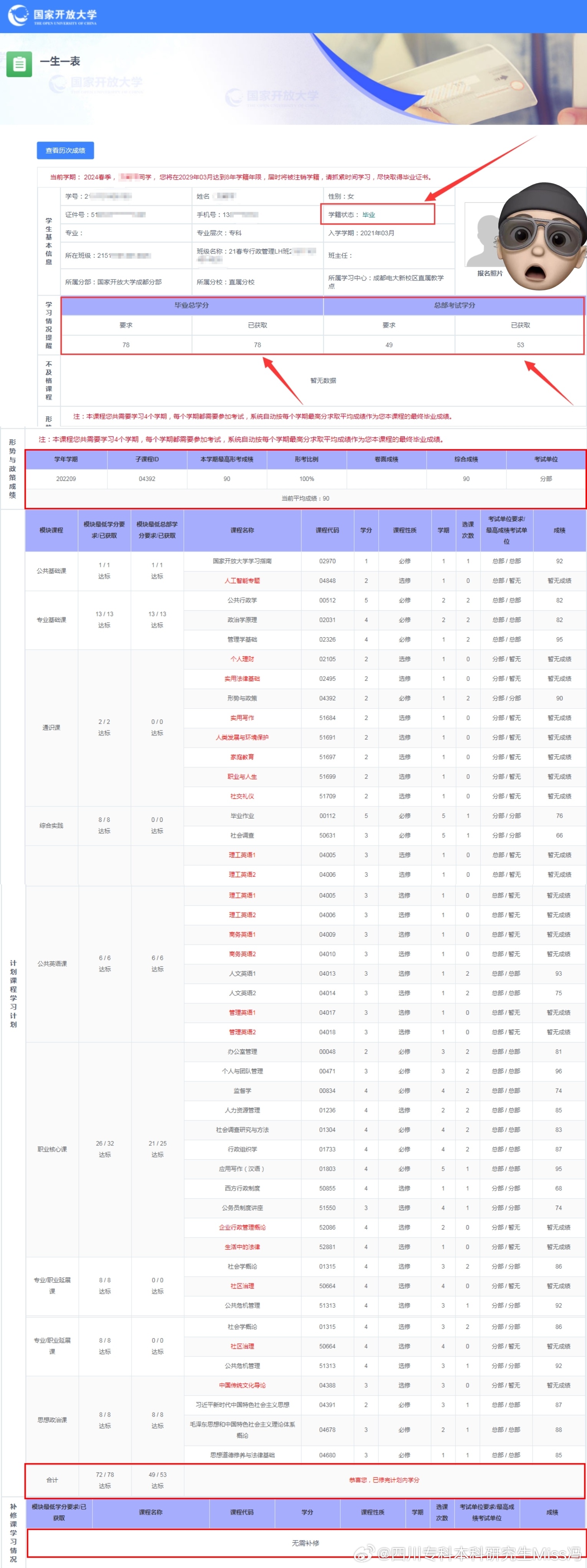Select the 毕业作业 course
This screenshot has height=1568, width=587.
tap(242, 816)
